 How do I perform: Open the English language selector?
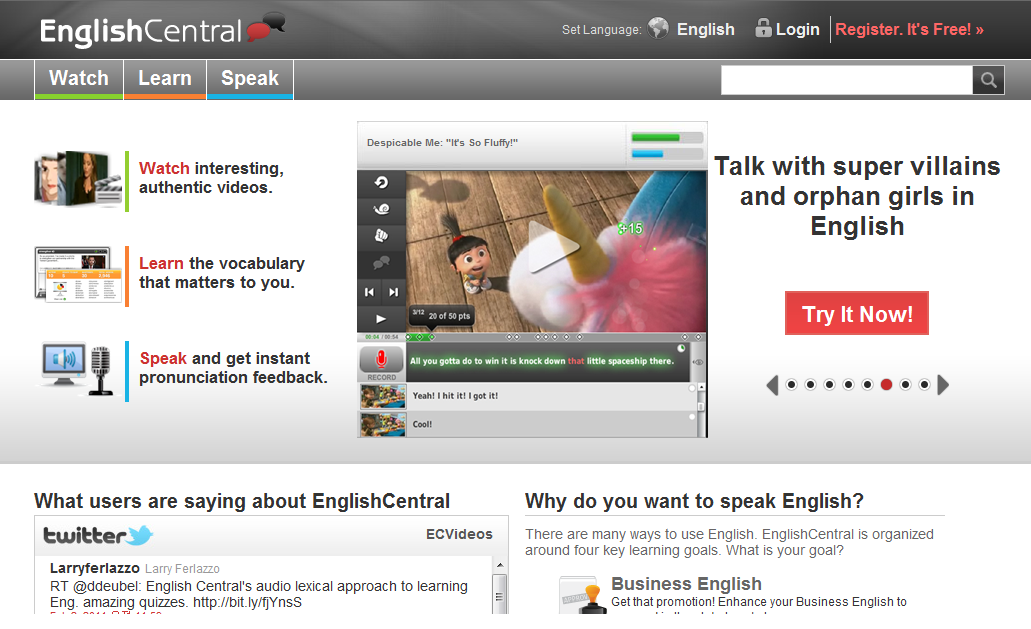point(706,29)
